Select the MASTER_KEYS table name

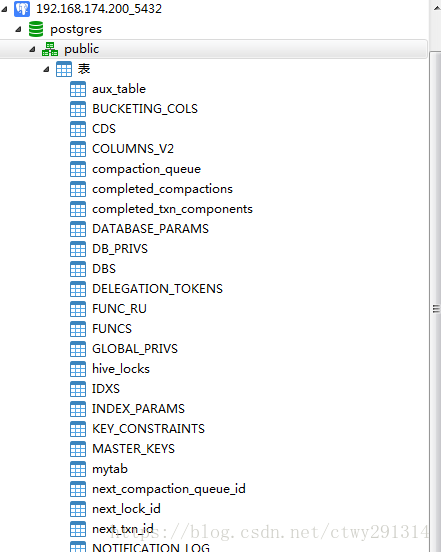(x=133, y=449)
